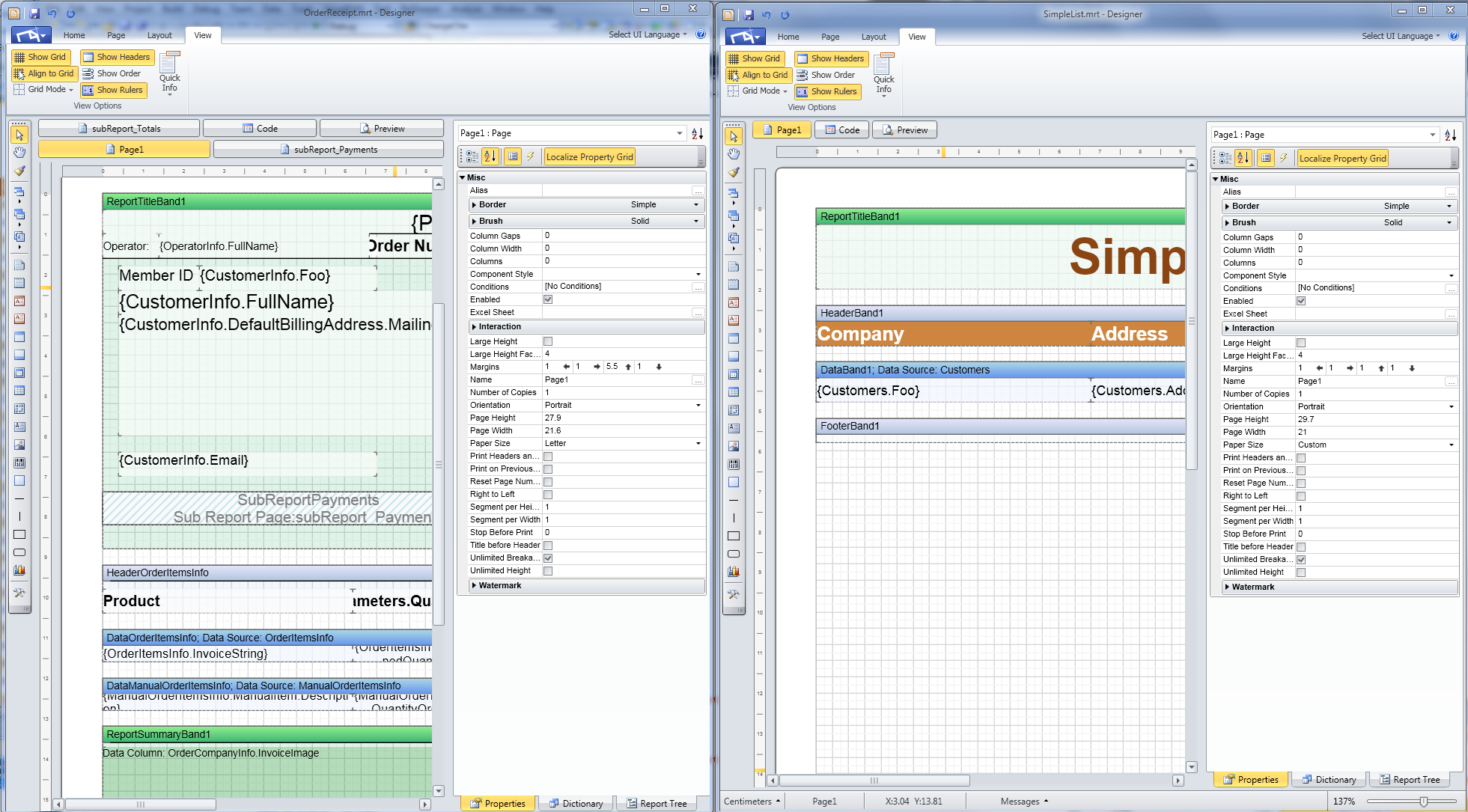Viewport: 1468px width, 812px height.
Task: Click Localize Property Grid in SimpleList window
Action: tap(1343, 159)
